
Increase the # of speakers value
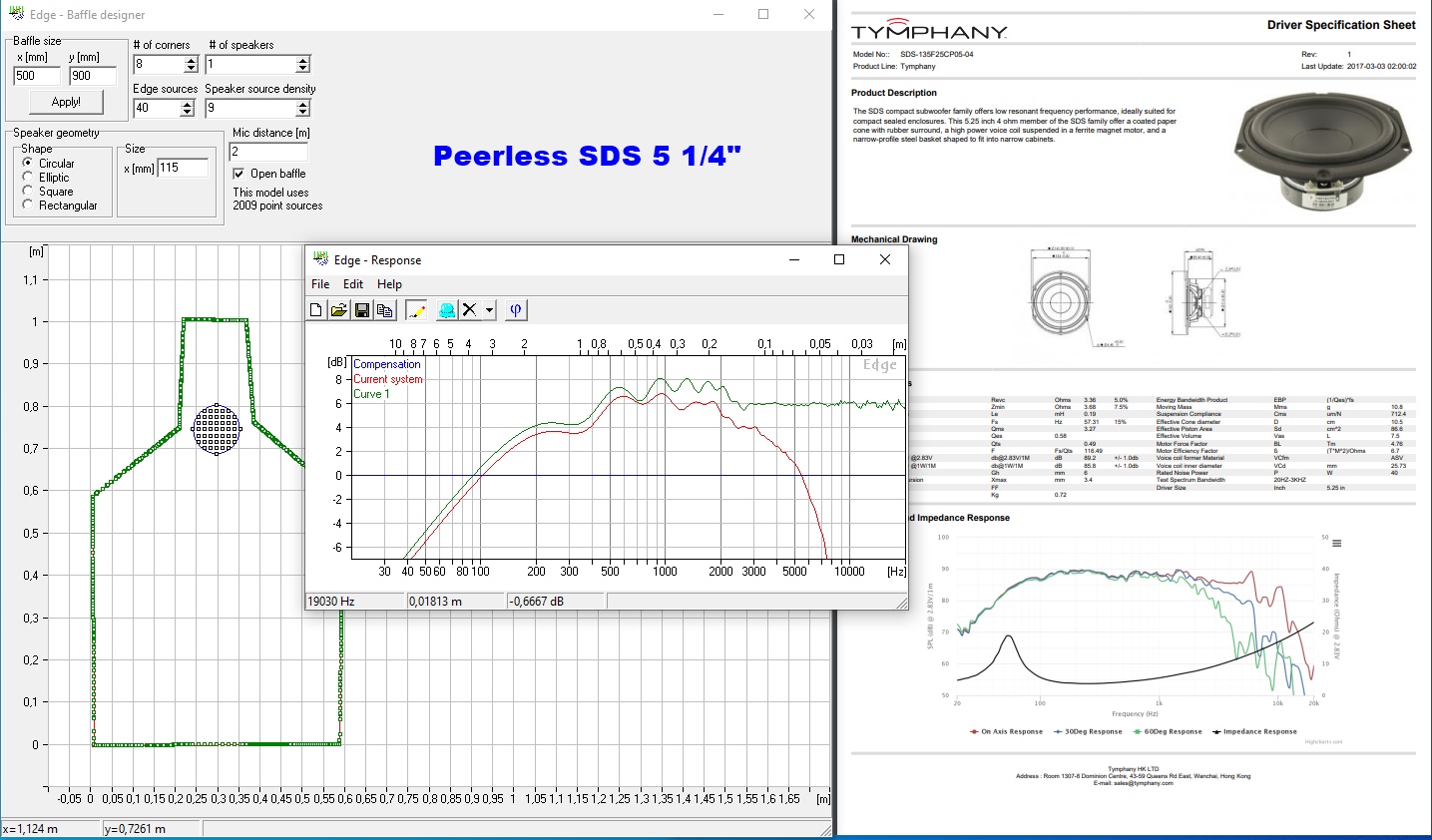(x=303, y=60)
